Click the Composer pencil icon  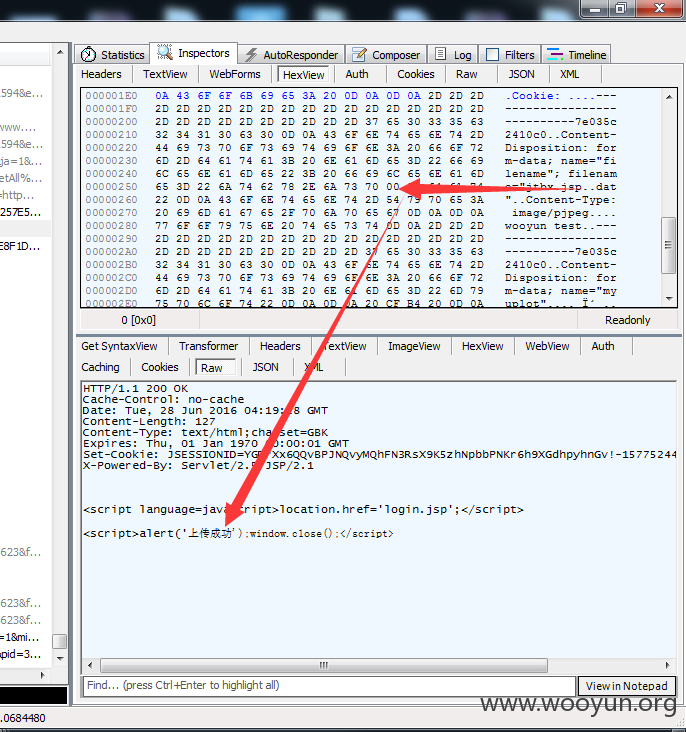coord(359,55)
